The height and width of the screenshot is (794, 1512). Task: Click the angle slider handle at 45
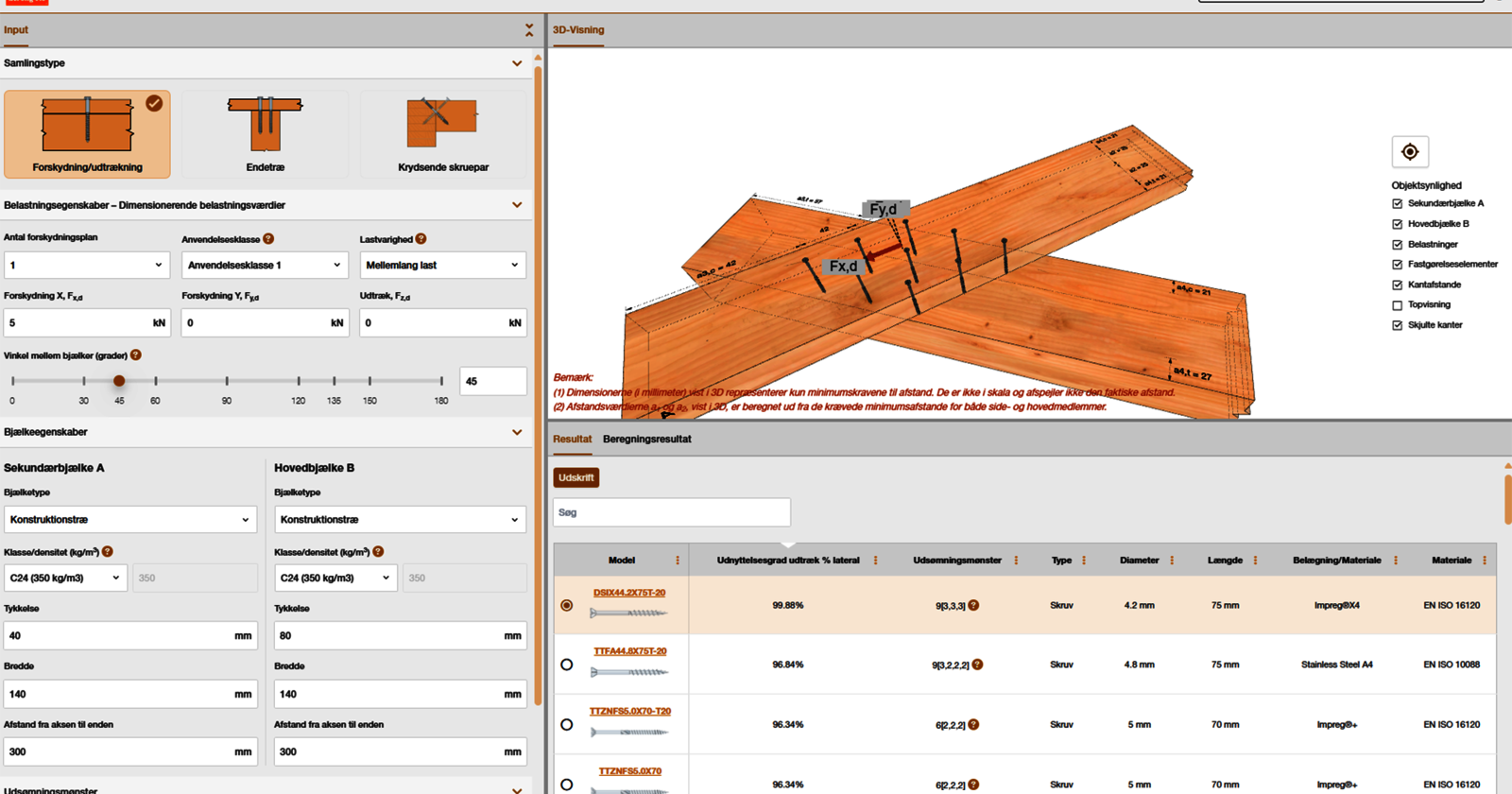point(119,381)
